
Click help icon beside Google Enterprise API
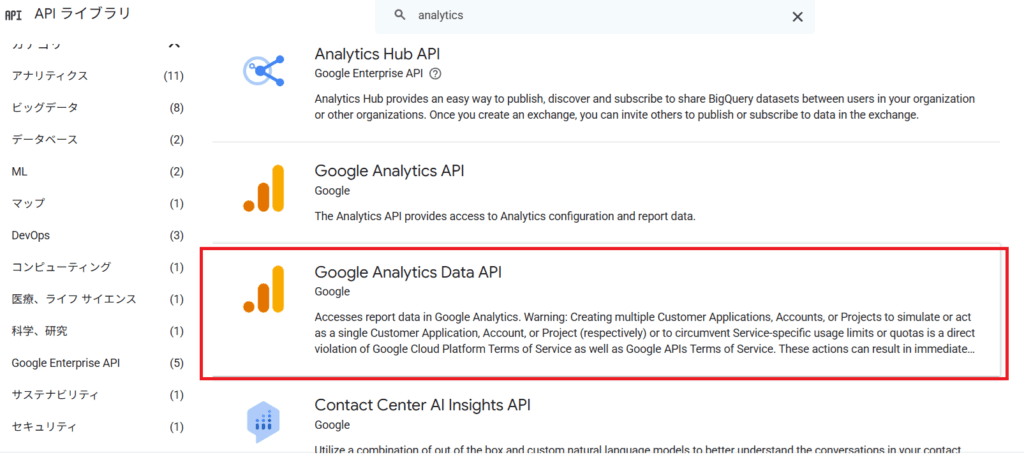[435, 73]
